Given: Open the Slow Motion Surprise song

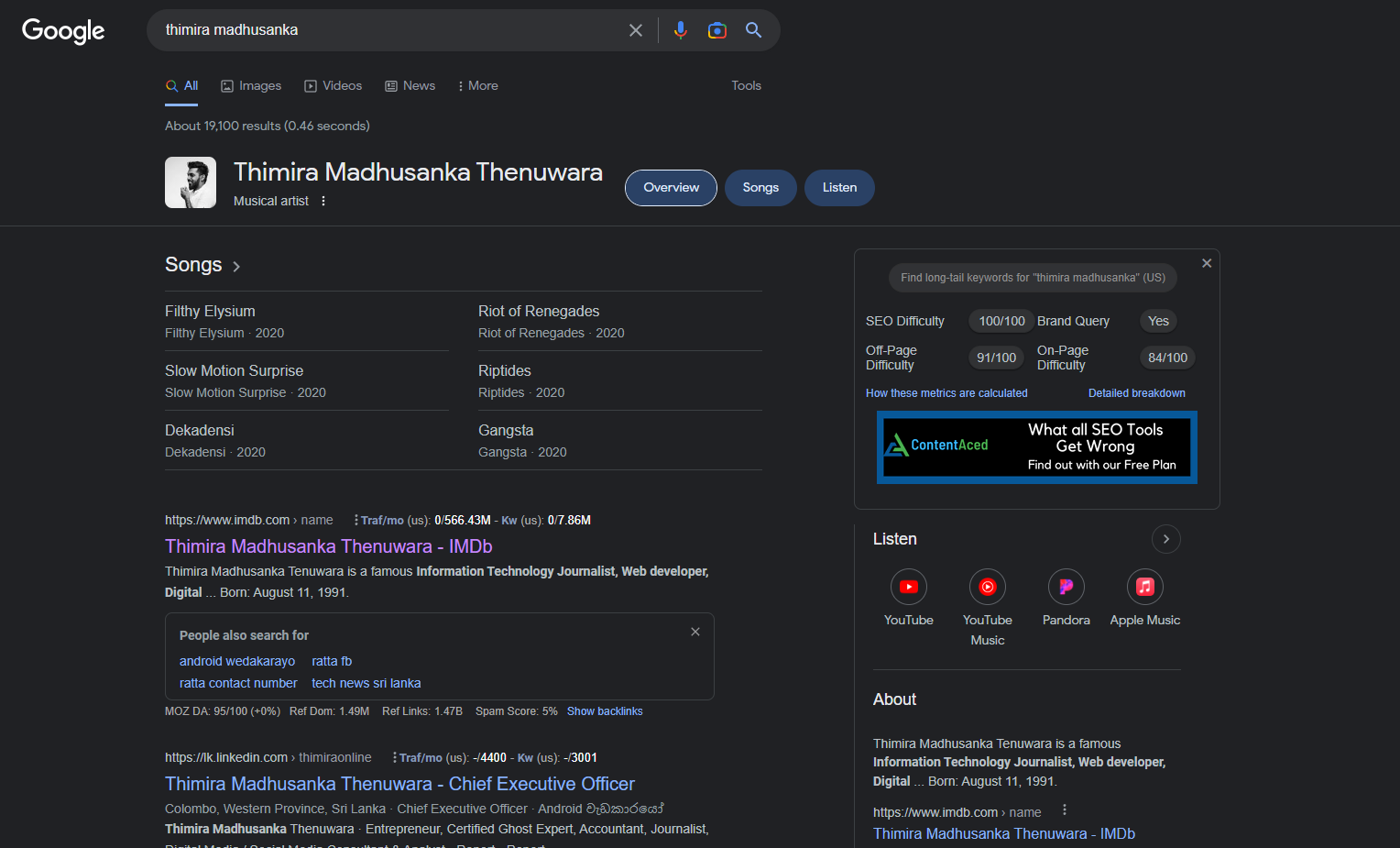Looking at the screenshot, I should 234,371.
